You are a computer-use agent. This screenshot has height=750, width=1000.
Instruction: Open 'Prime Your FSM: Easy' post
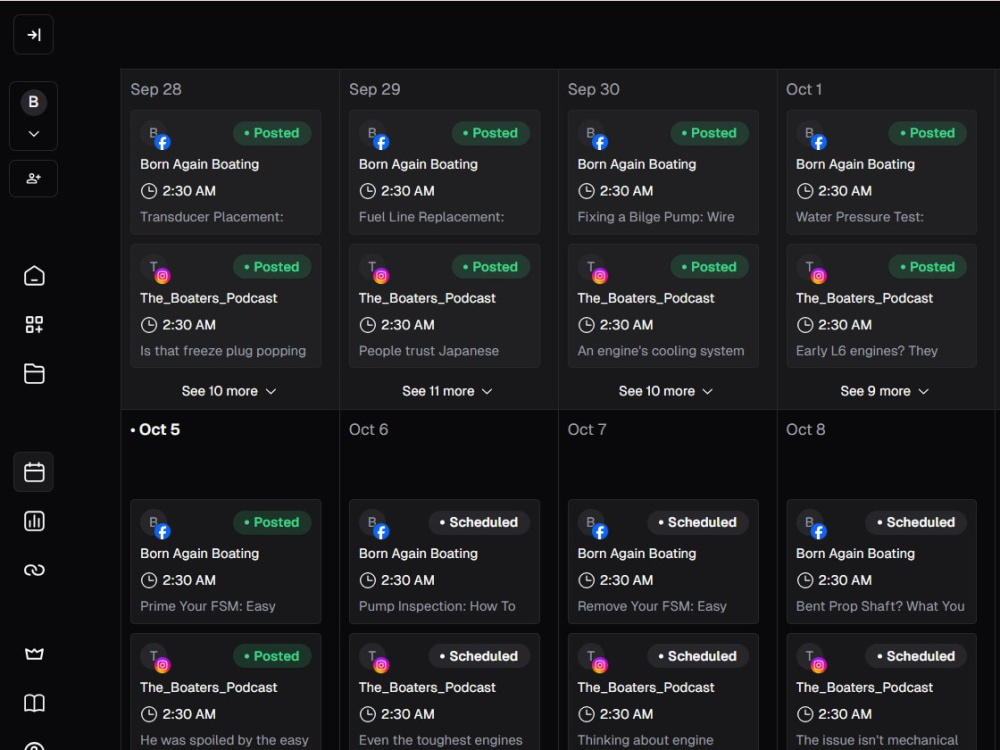coord(226,561)
